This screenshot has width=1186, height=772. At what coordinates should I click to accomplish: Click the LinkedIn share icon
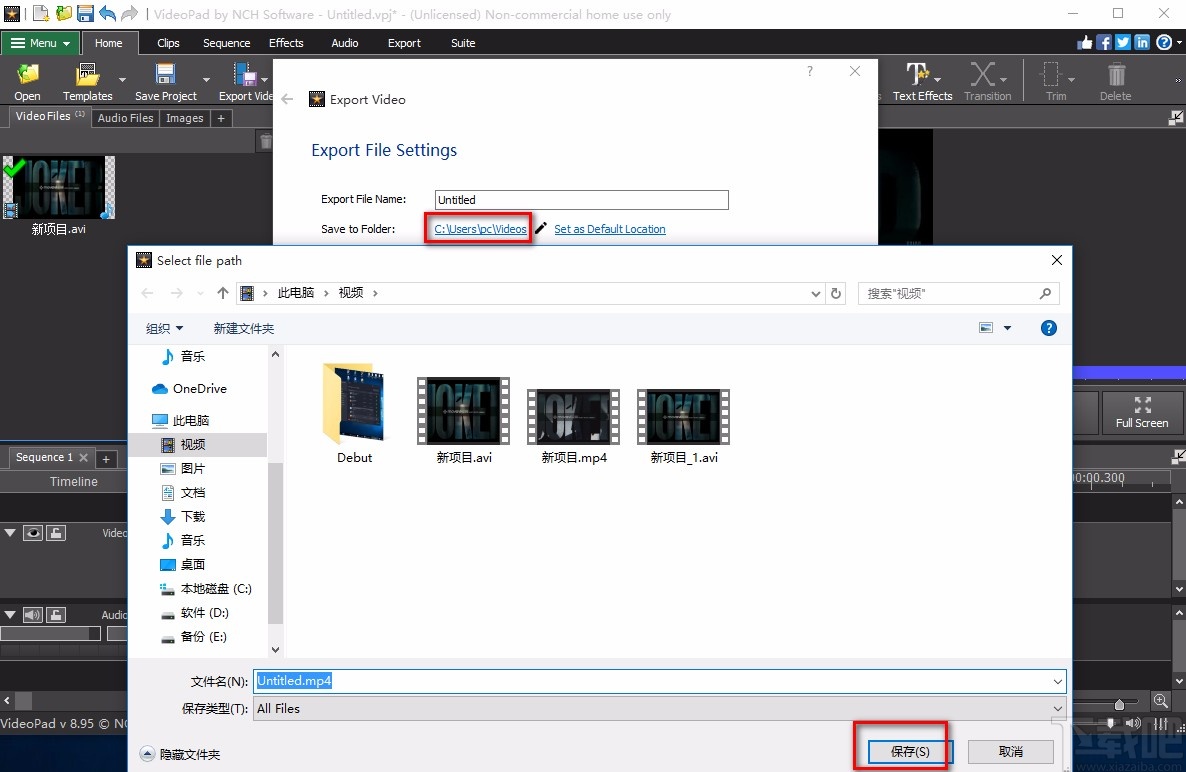[x=1142, y=42]
